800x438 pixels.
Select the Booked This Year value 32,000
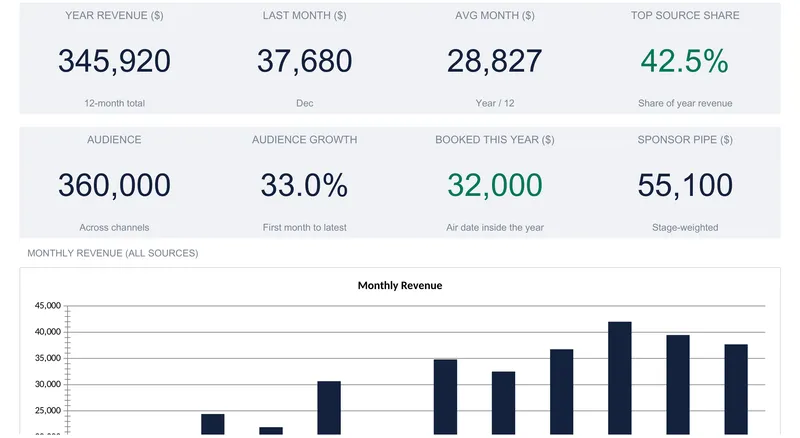(494, 185)
